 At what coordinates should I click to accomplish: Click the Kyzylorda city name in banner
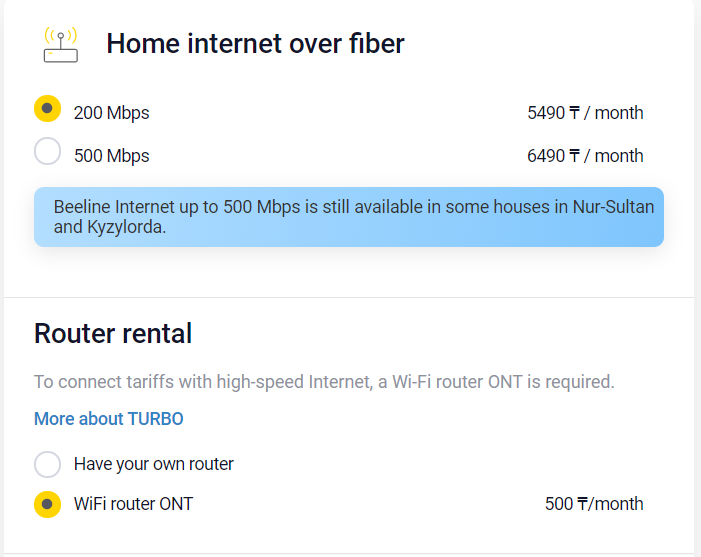point(124,227)
